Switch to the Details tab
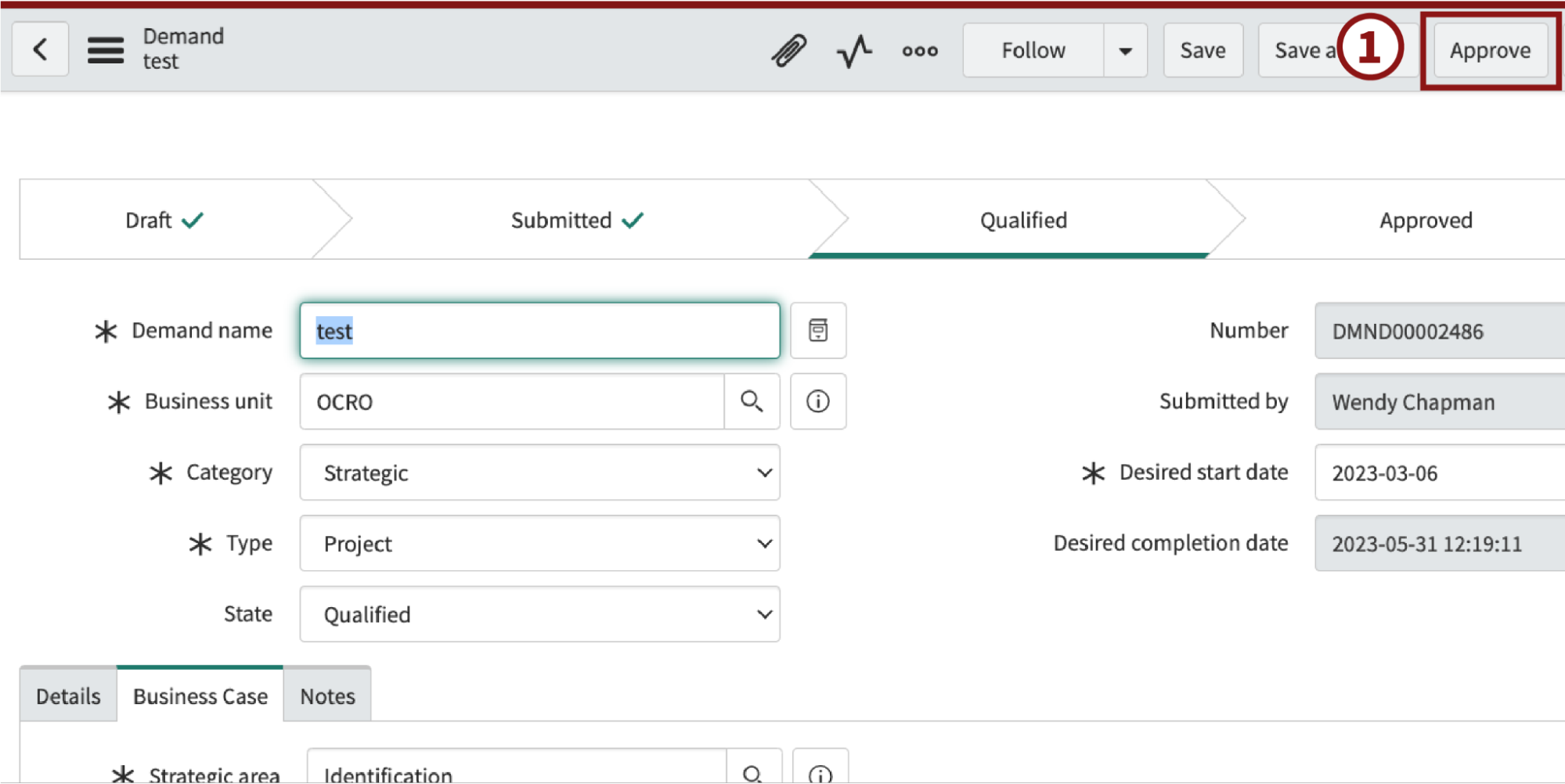This screenshot has width=1565, height=784. pos(67,694)
